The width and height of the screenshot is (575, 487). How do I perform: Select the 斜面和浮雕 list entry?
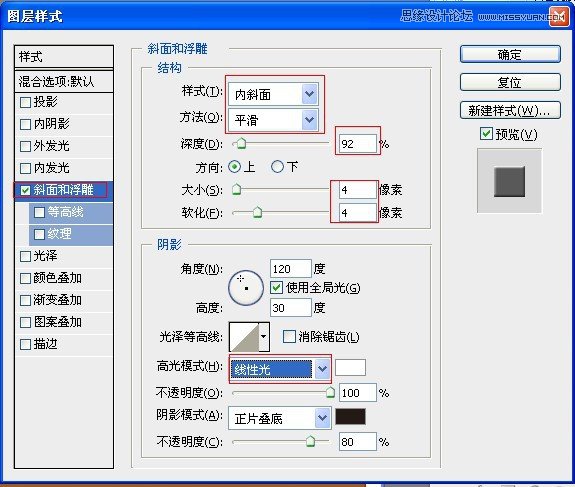[x=64, y=190]
